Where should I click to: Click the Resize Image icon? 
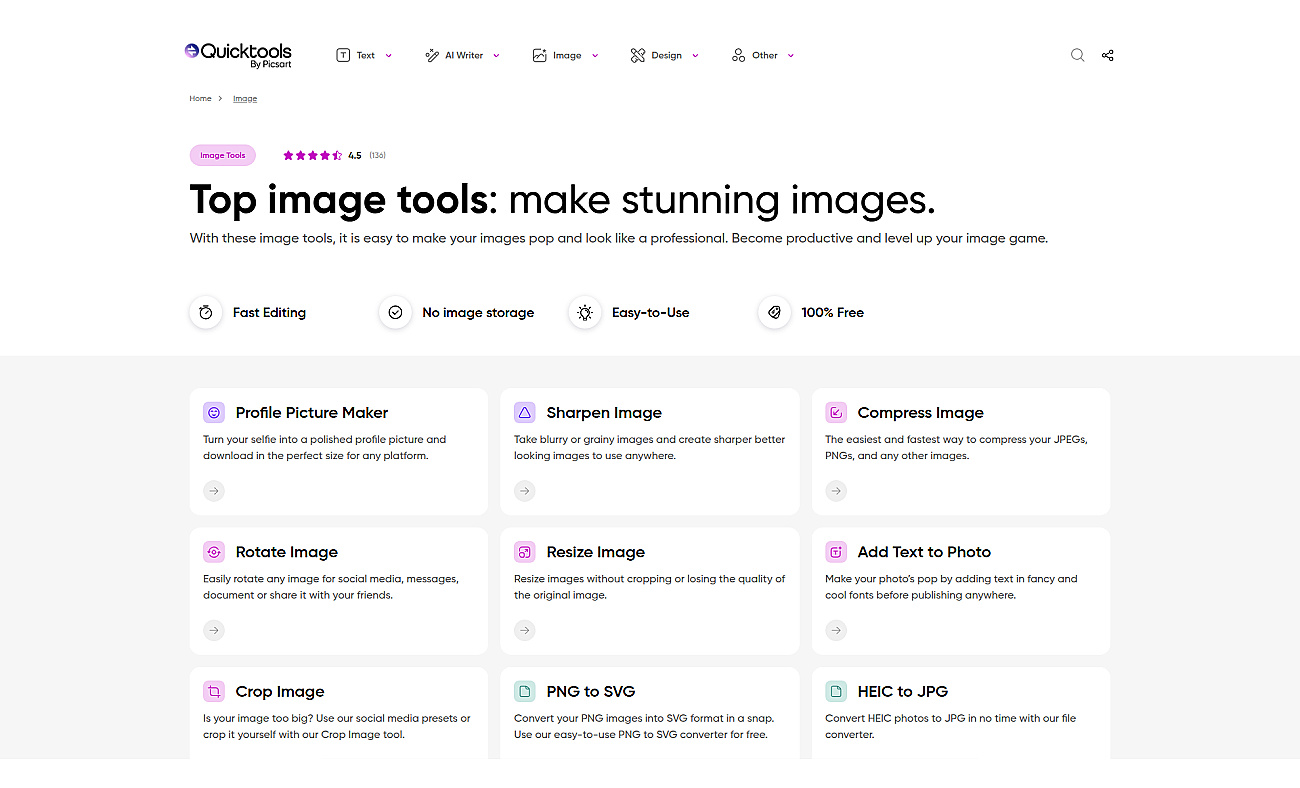[x=525, y=552]
